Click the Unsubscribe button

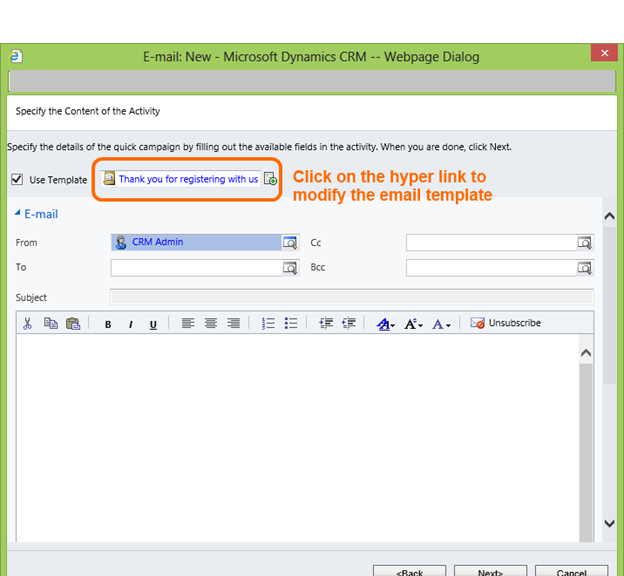click(506, 324)
